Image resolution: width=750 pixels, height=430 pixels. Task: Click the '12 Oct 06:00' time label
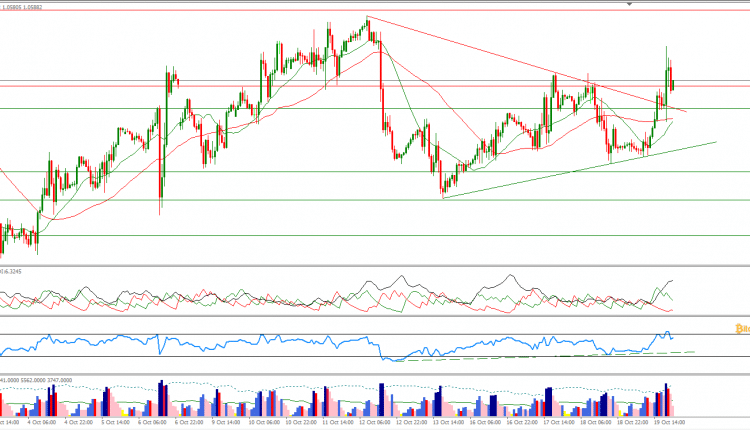[x=375, y=422]
